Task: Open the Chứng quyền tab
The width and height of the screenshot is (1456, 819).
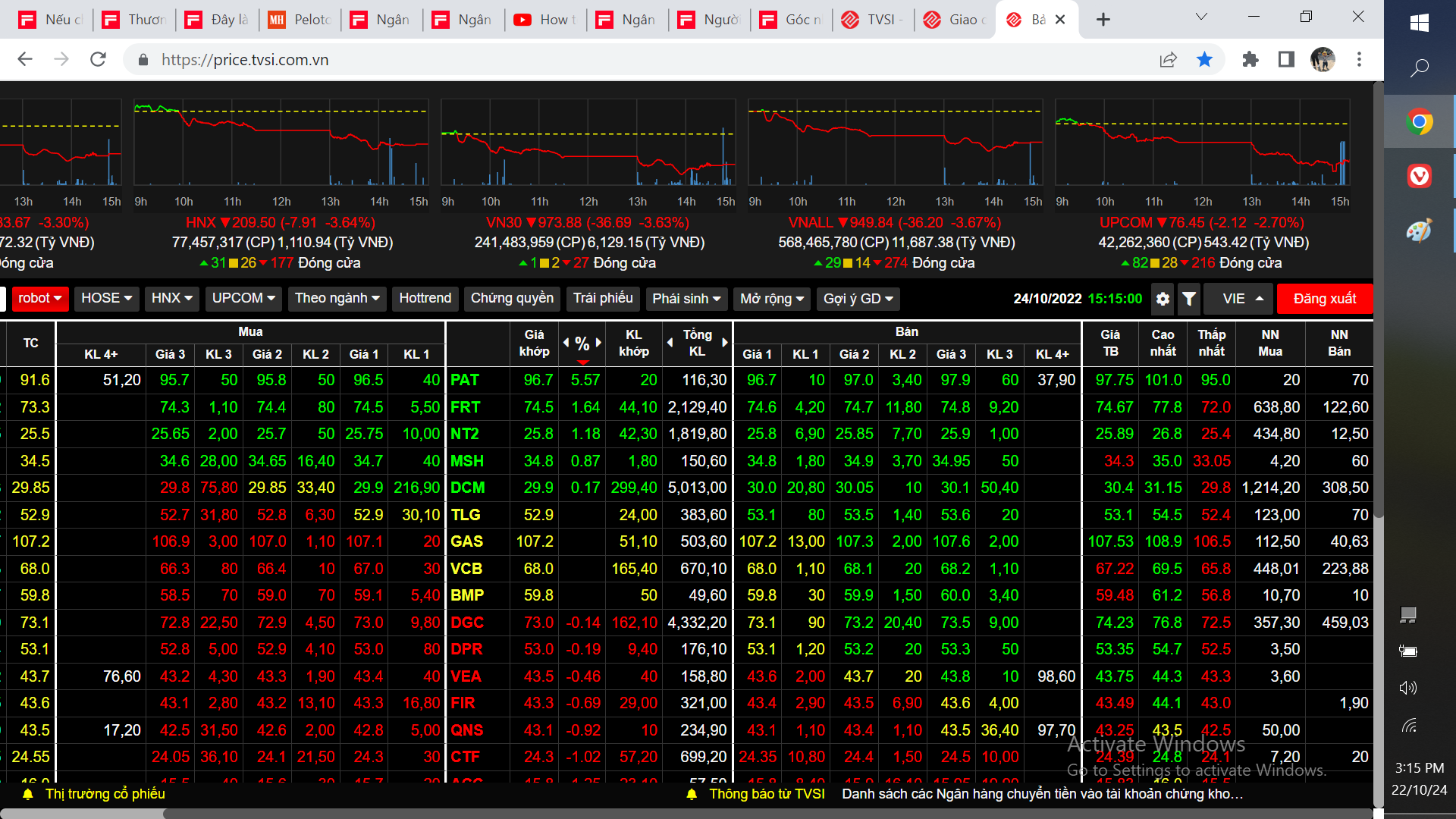Action: point(512,298)
